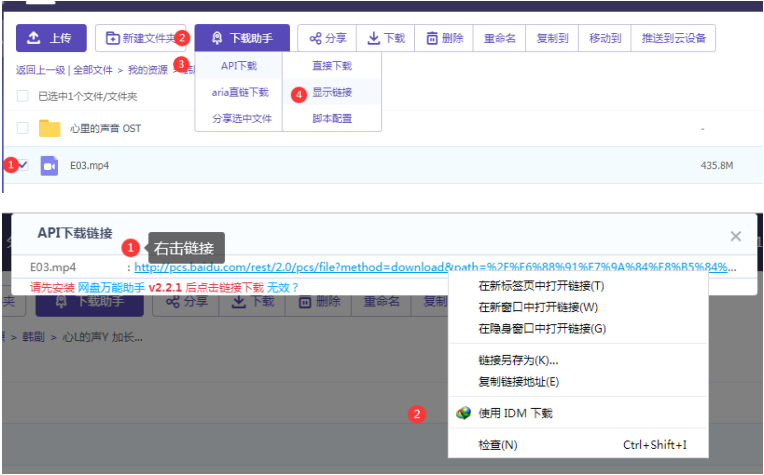
Task: Open the 网盘万能助手 install link
Action: [x=112, y=287]
